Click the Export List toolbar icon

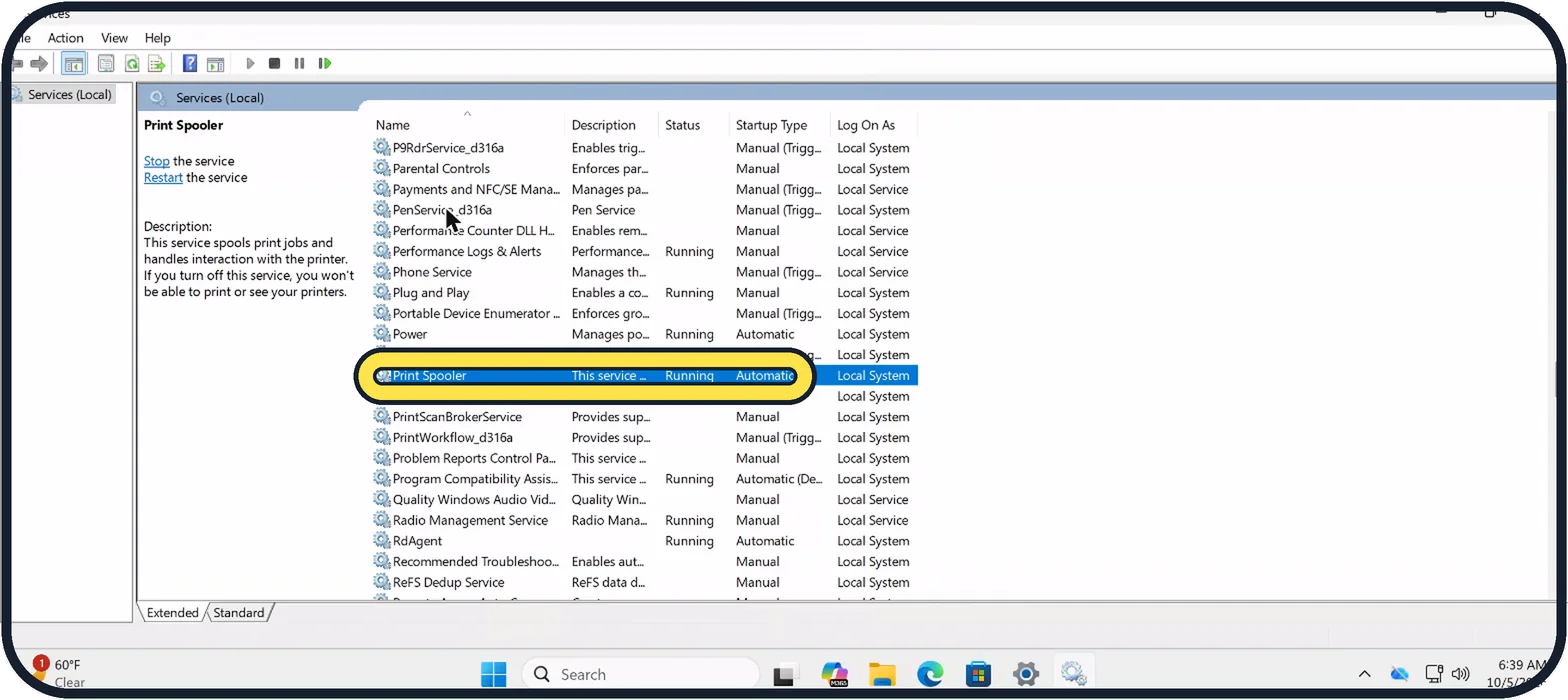157,64
